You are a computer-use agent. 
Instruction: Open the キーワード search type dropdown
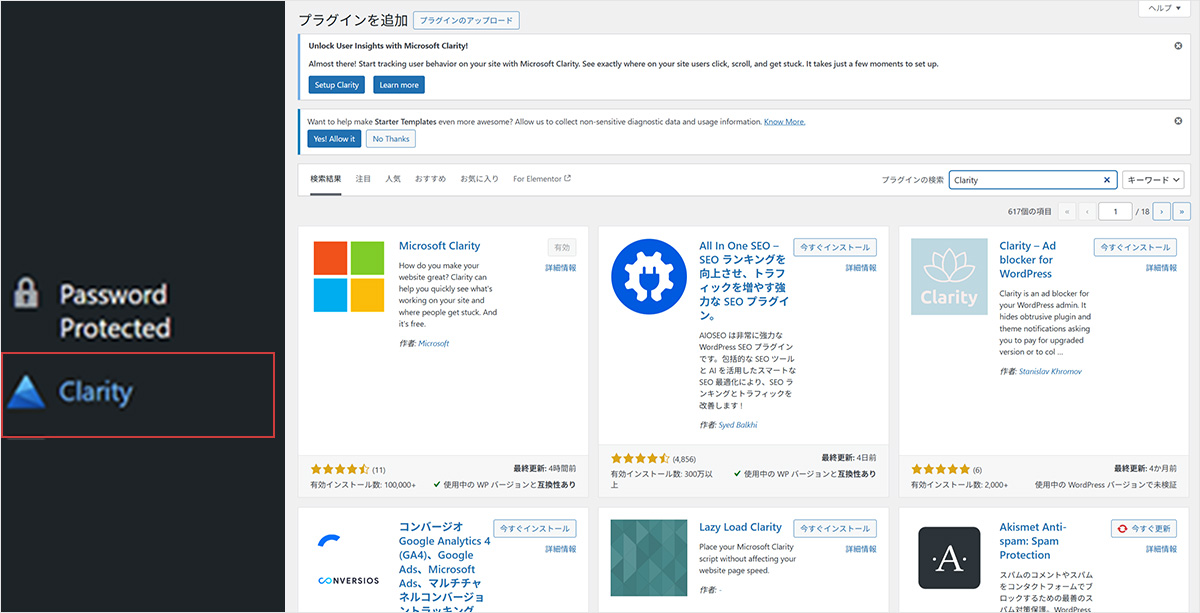tap(1153, 180)
